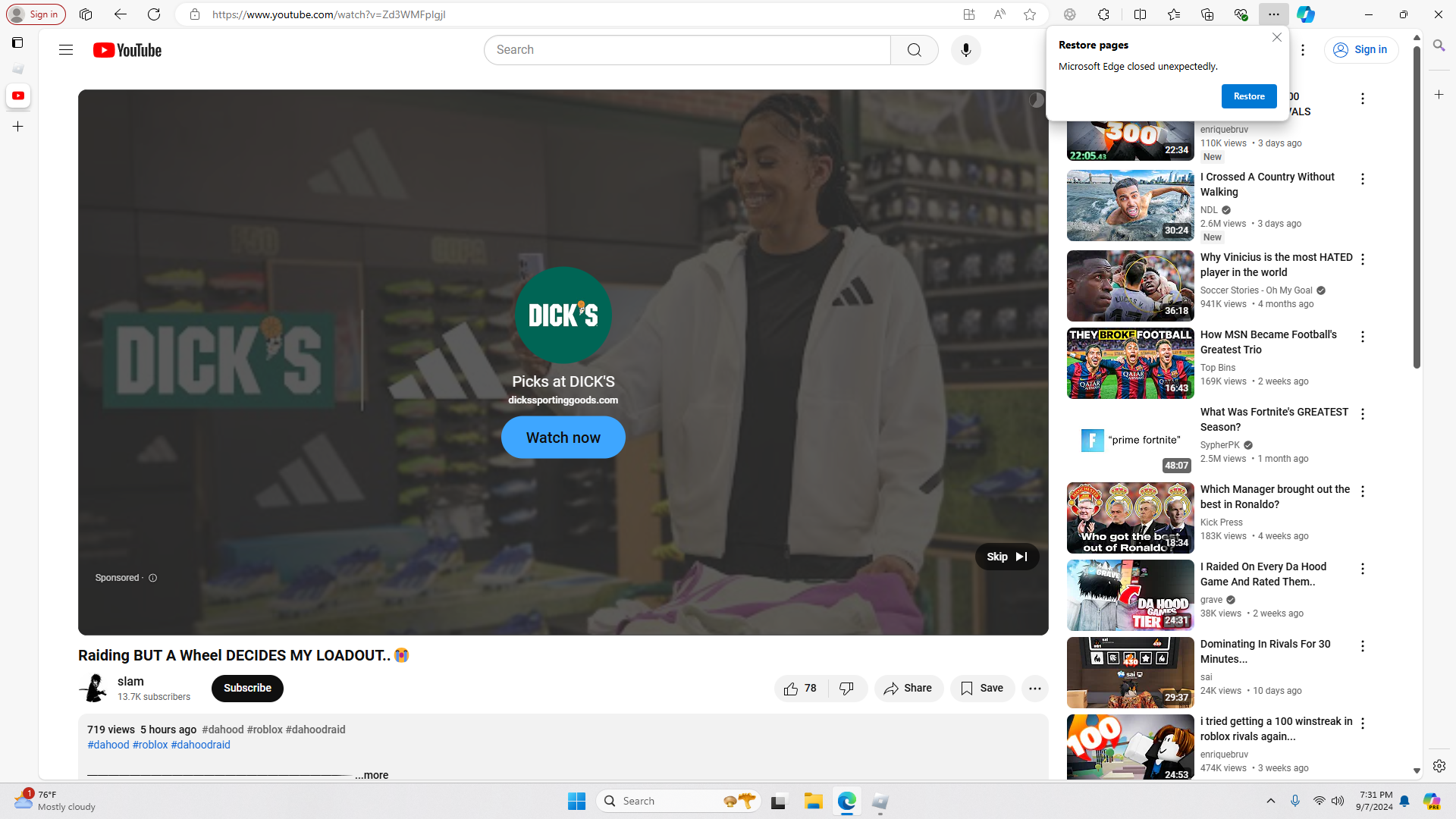Click the YouTube search input field
Screen dimensions: 1456x819
point(686,50)
